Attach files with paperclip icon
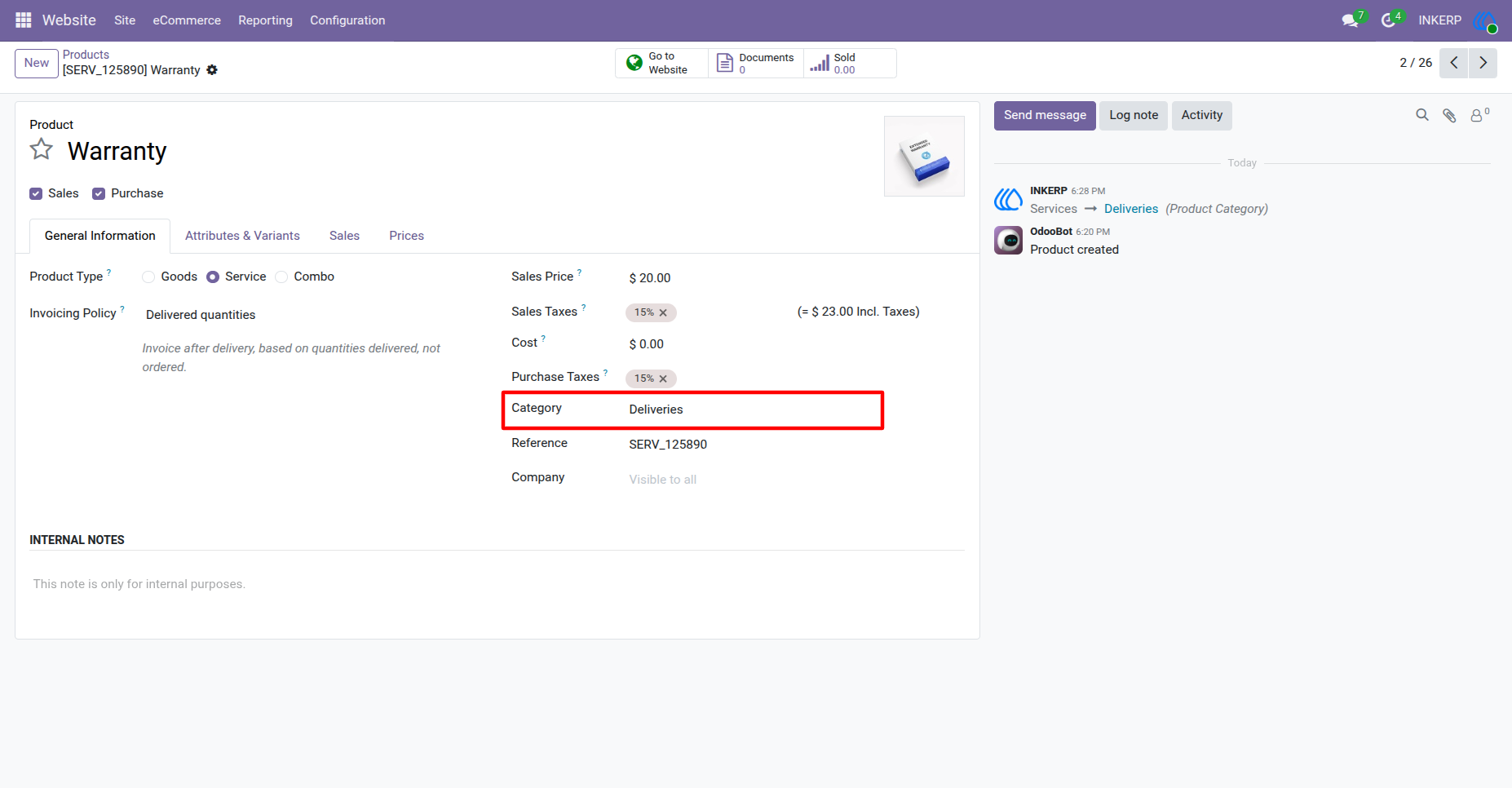The image size is (1512, 788). (1449, 115)
